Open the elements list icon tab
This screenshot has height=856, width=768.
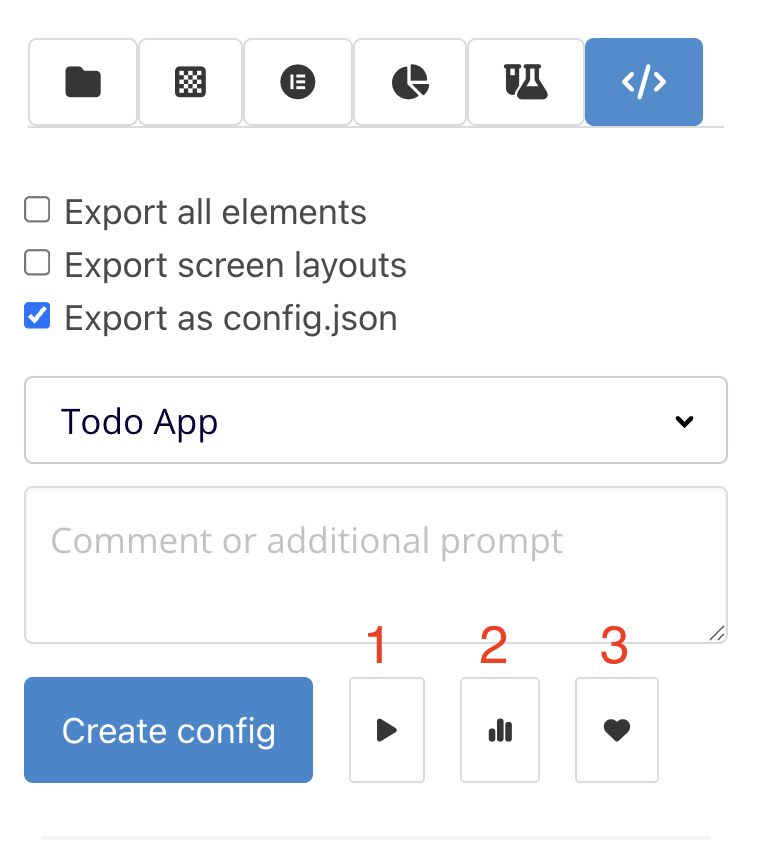click(x=297, y=82)
